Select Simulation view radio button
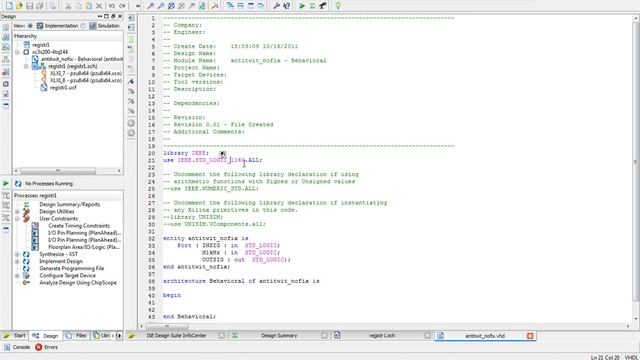 [x=83, y=26]
